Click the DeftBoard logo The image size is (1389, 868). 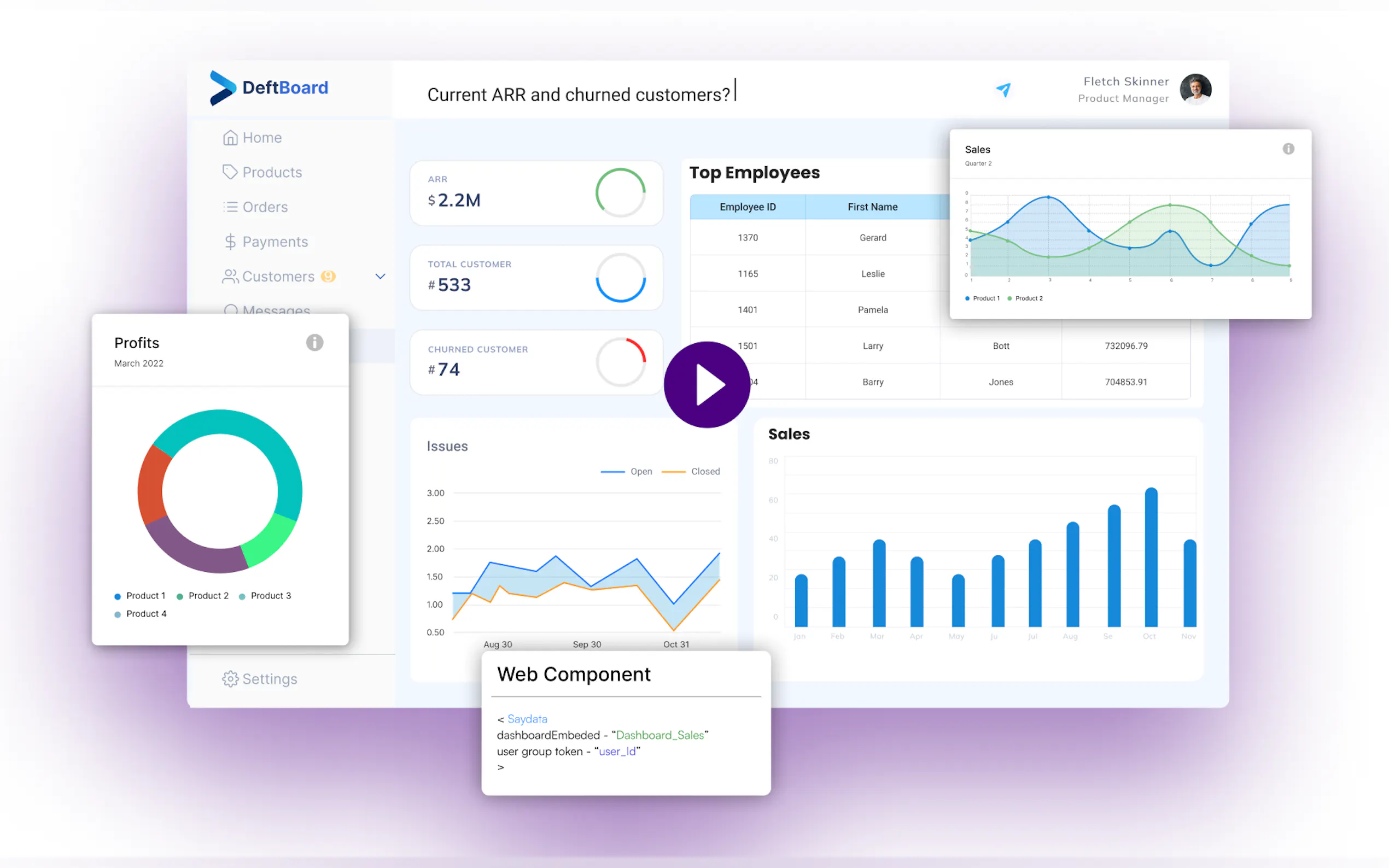click(269, 88)
